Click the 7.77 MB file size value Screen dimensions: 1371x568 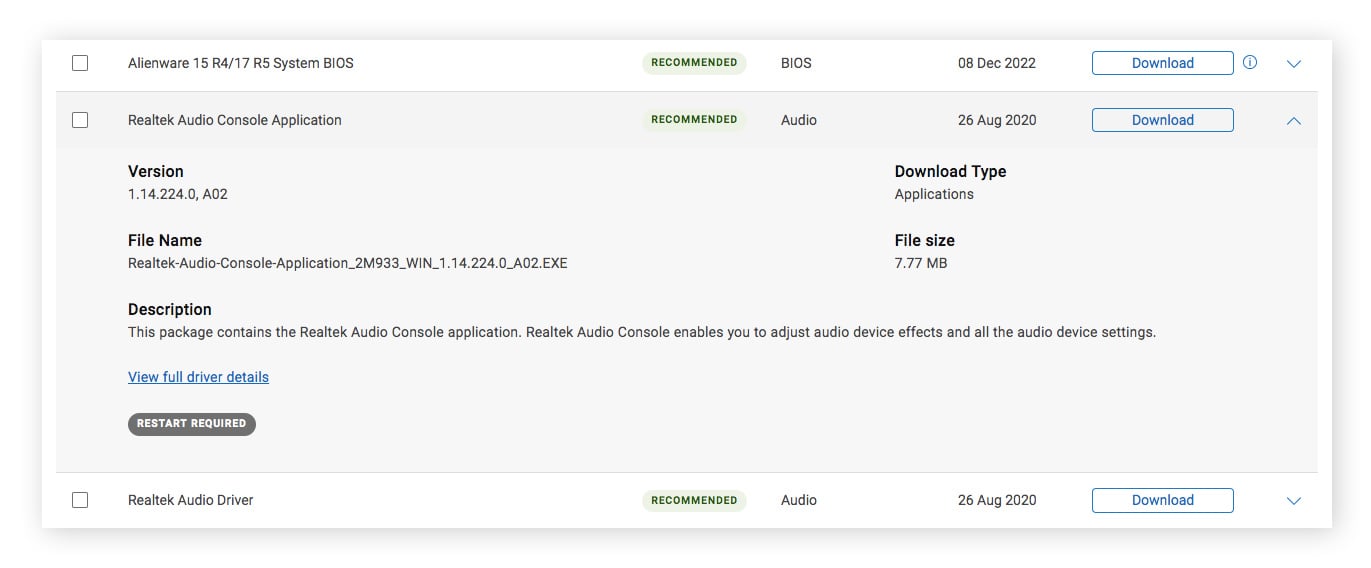[x=921, y=263]
